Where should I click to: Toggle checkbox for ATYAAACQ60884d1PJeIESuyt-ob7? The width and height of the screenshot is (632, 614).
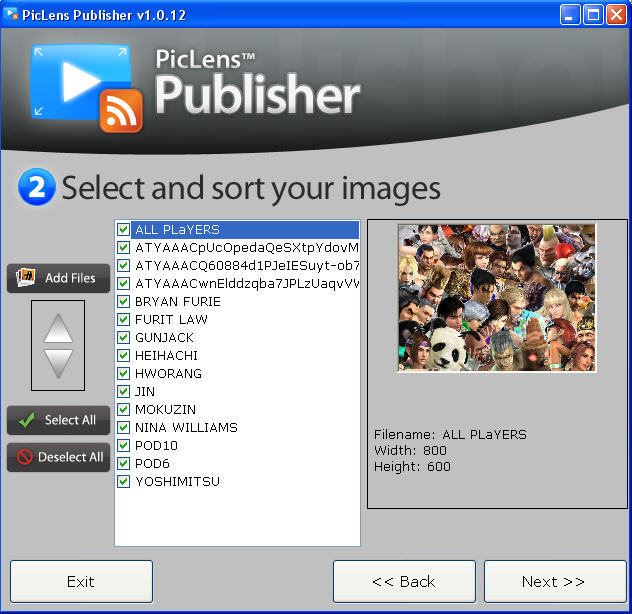pyautogui.click(x=123, y=265)
